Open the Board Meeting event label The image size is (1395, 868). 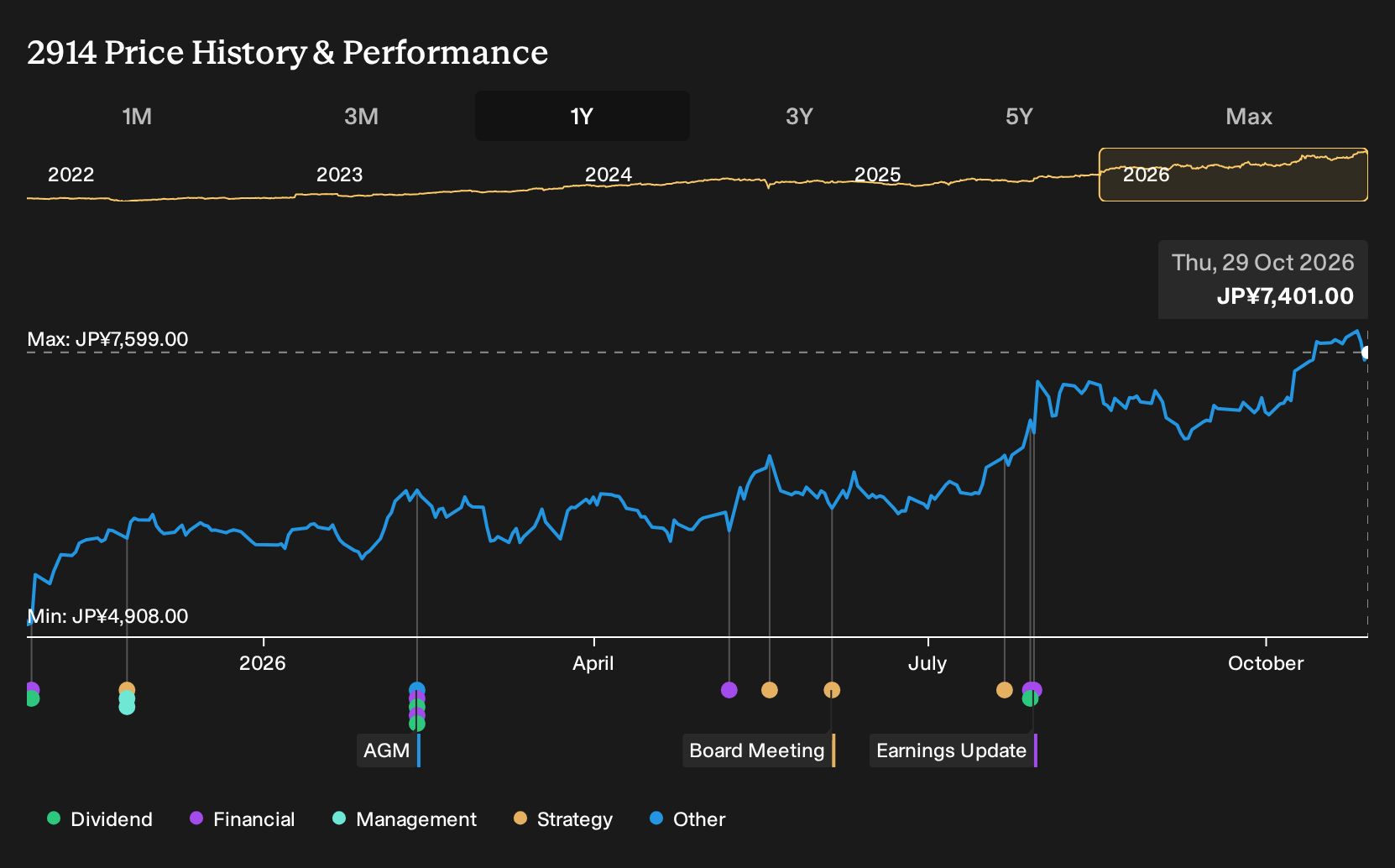759,750
